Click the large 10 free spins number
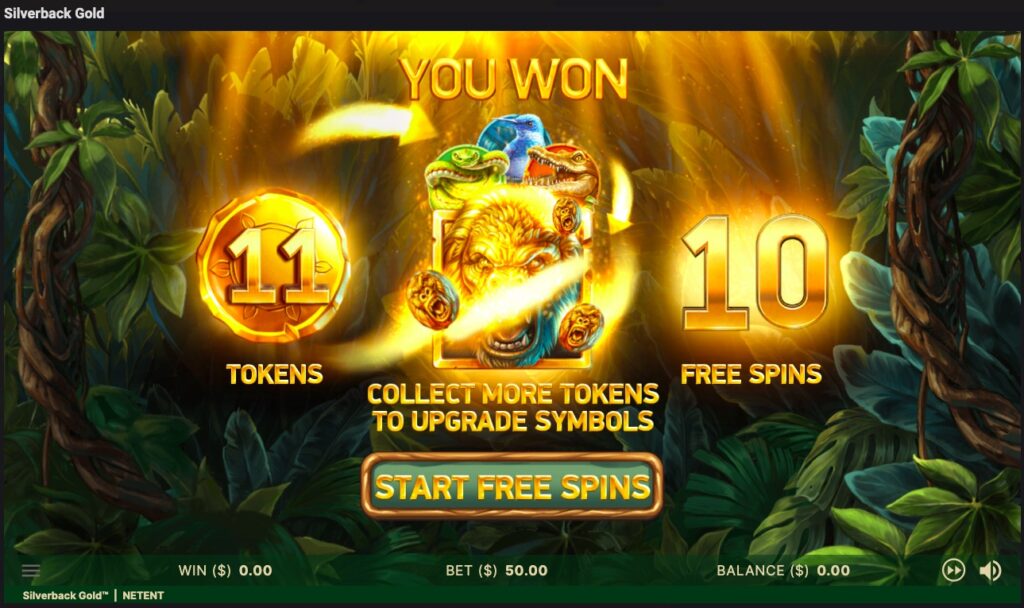The height and width of the screenshot is (608, 1024). [755, 271]
